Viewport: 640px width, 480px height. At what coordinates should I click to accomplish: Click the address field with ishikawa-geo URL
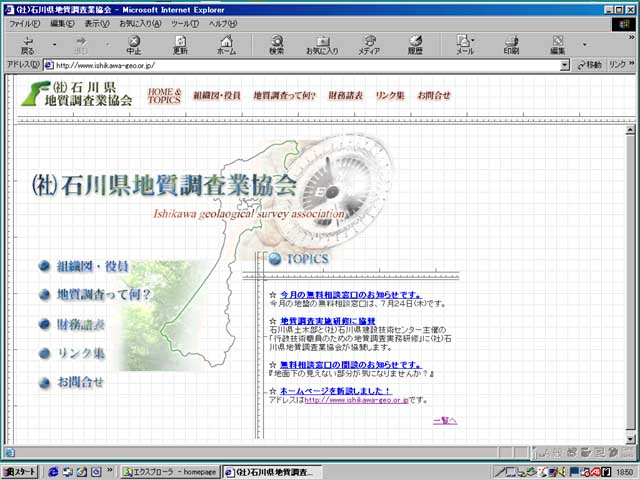306,65
